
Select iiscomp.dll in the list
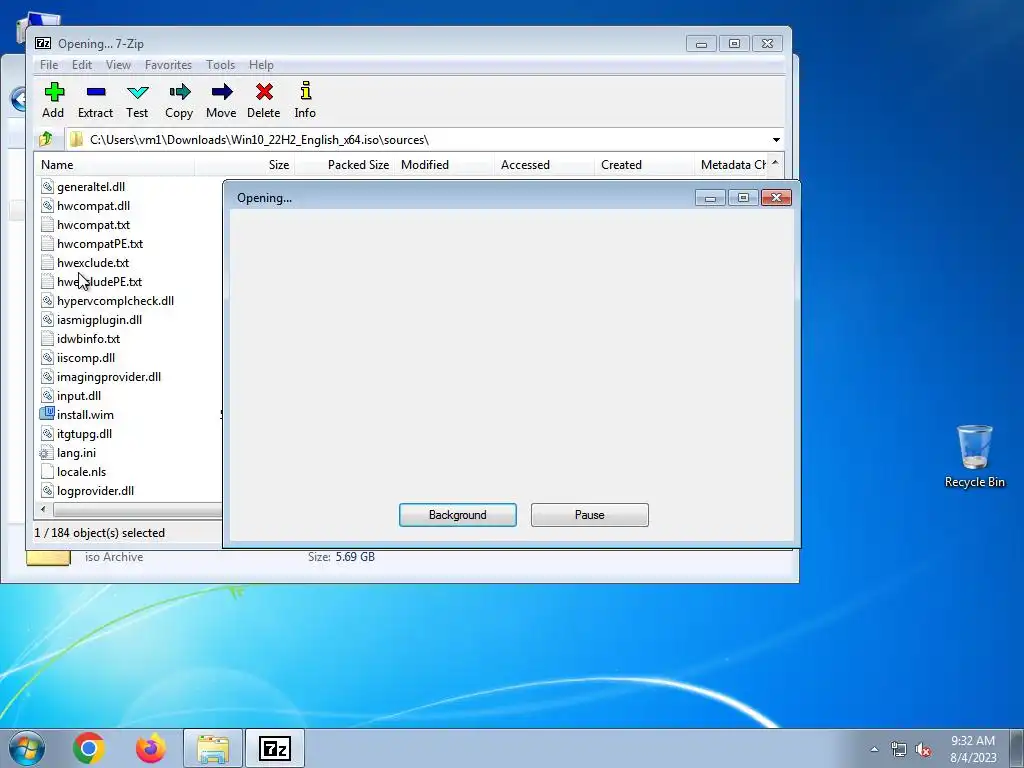point(86,357)
